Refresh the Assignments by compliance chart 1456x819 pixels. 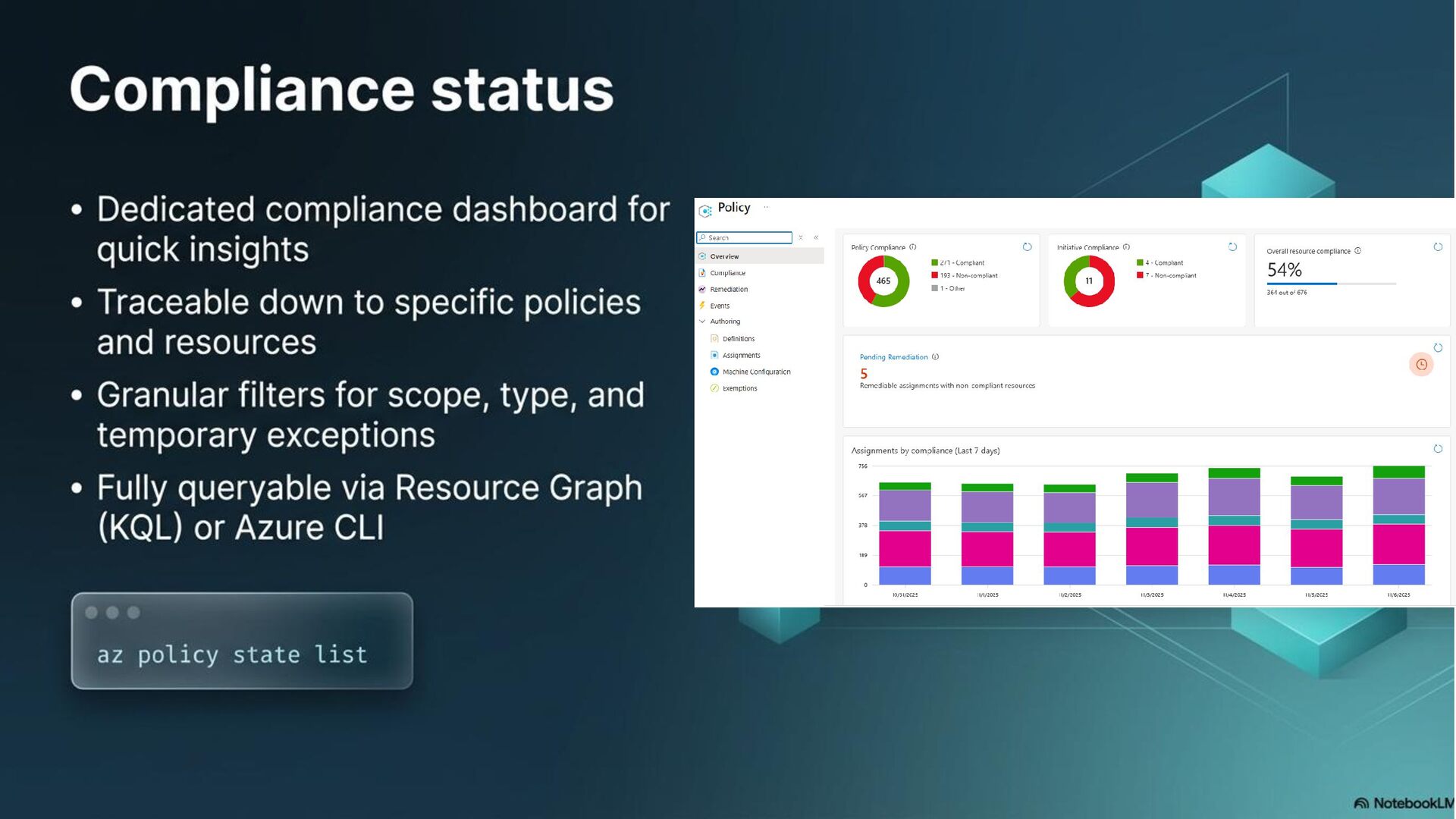click(x=1438, y=449)
